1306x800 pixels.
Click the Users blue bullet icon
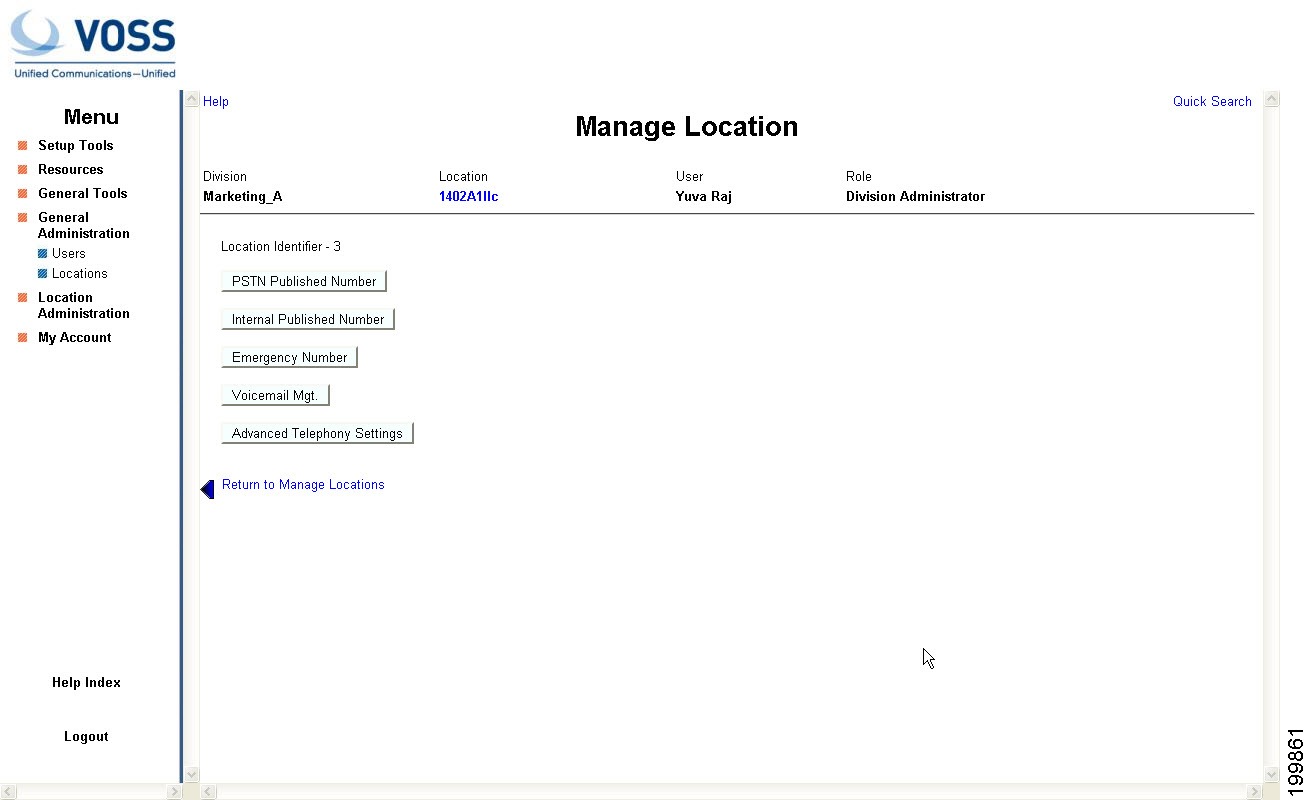(43, 254)
